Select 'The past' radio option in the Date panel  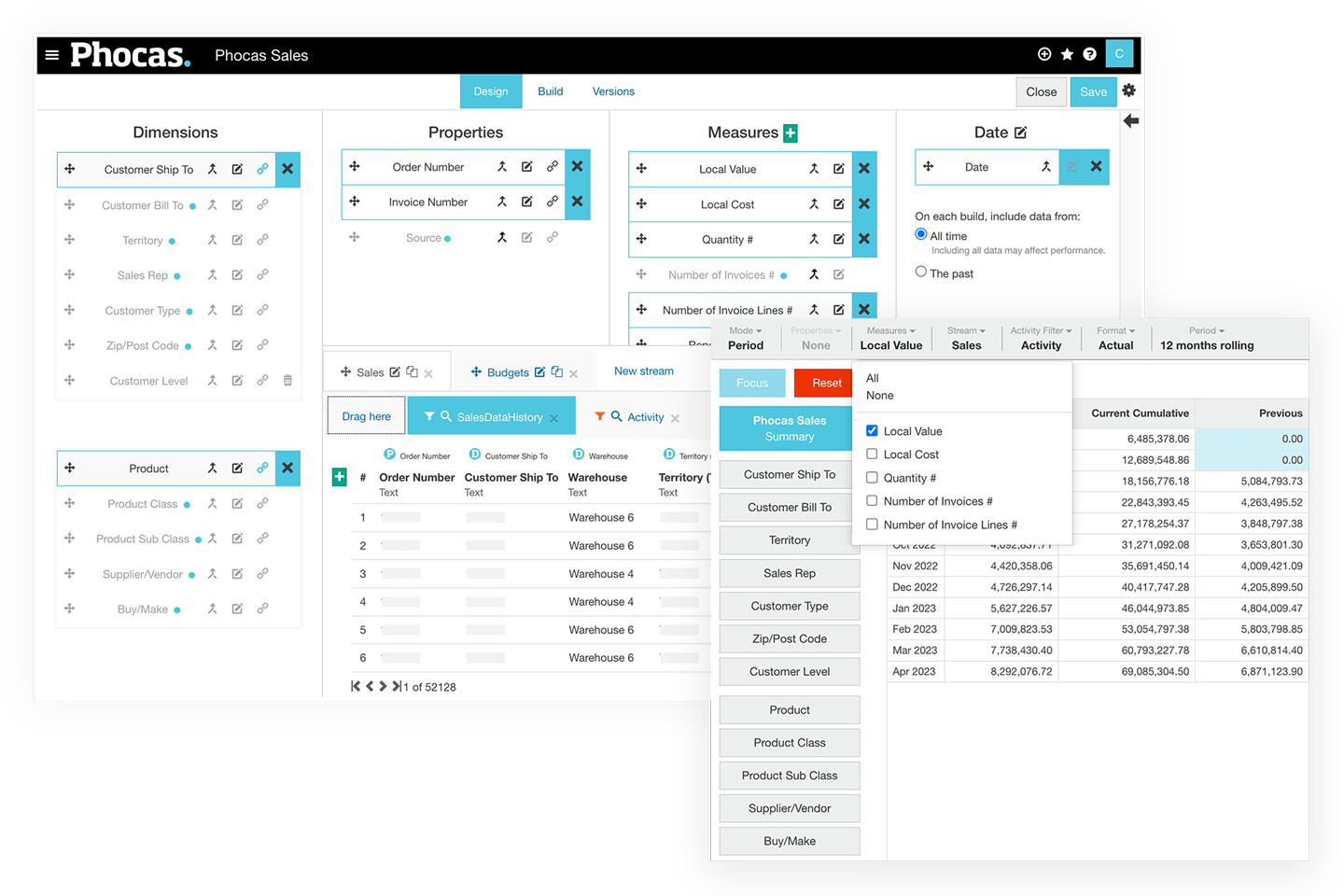[x=921, y=272]
